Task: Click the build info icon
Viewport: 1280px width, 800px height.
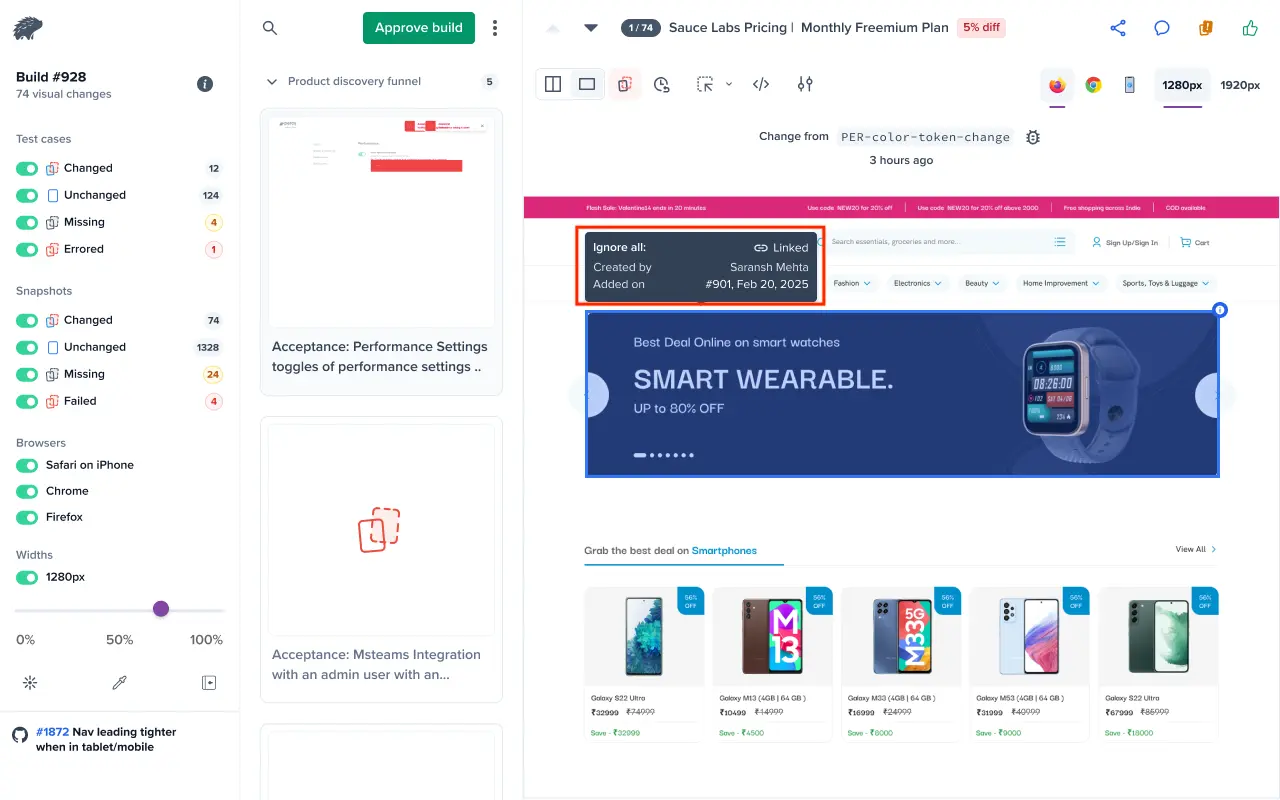Action: (205, 84)
